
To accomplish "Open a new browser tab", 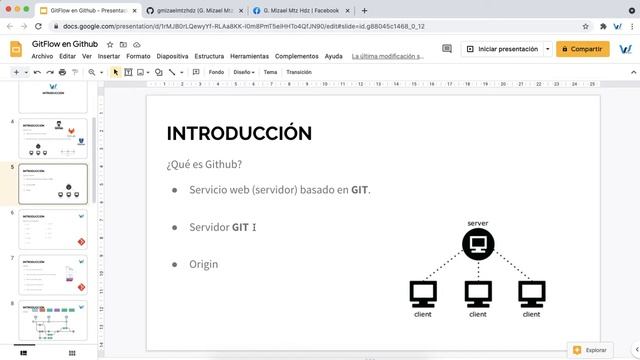I will pyautogui.click(x=364, y=11).
